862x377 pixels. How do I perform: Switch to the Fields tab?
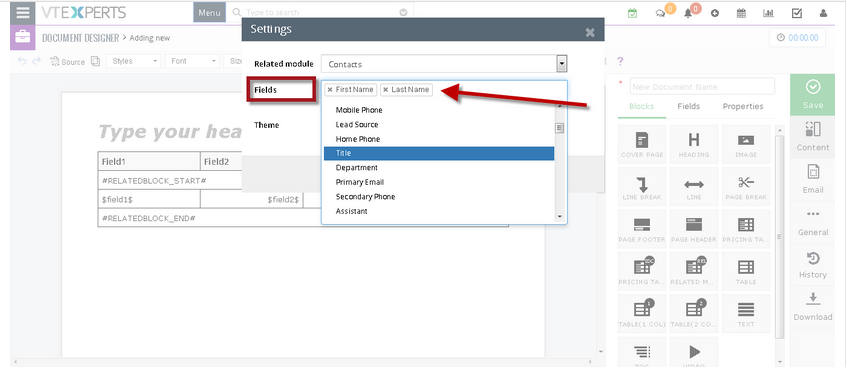click(x=688, y=106)
